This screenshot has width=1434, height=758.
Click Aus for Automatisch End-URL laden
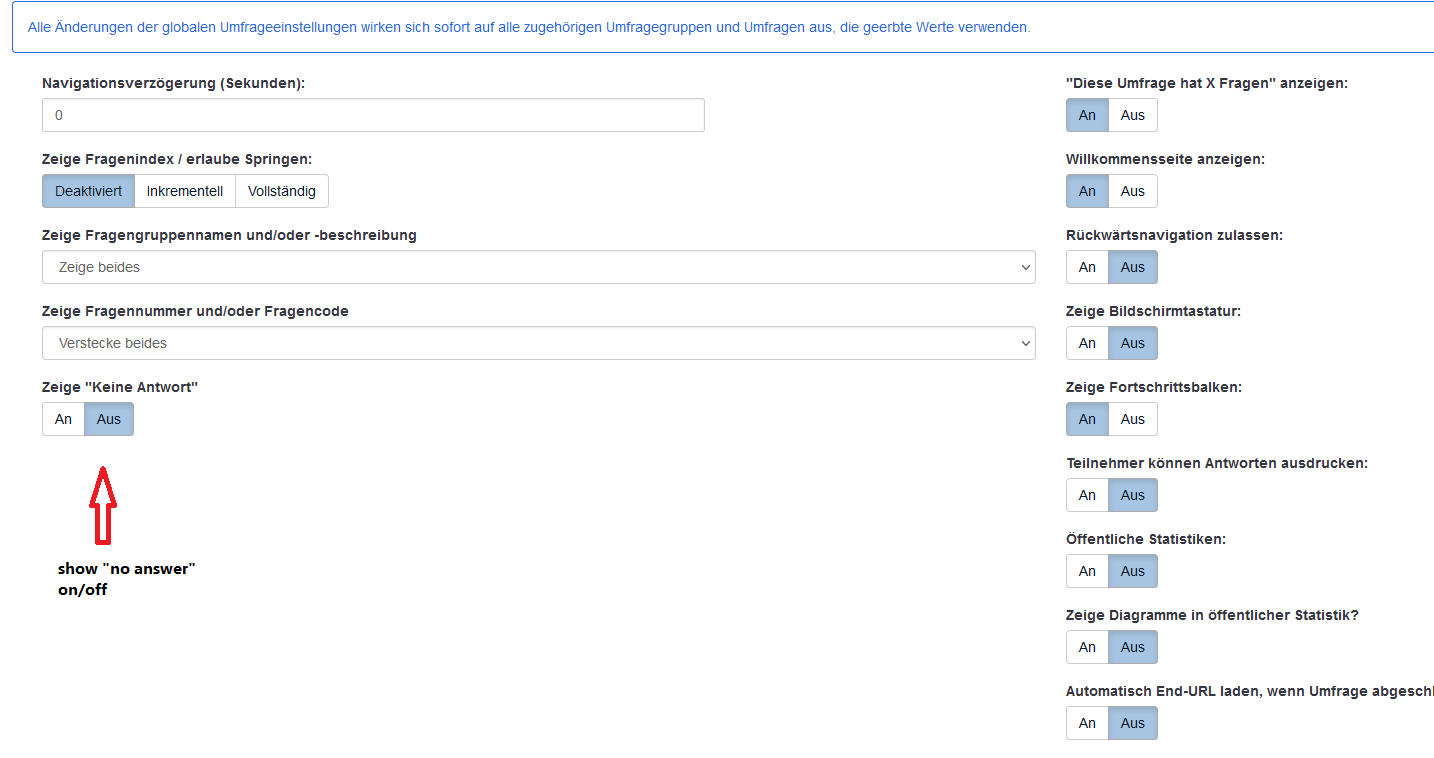point(1132,723)
